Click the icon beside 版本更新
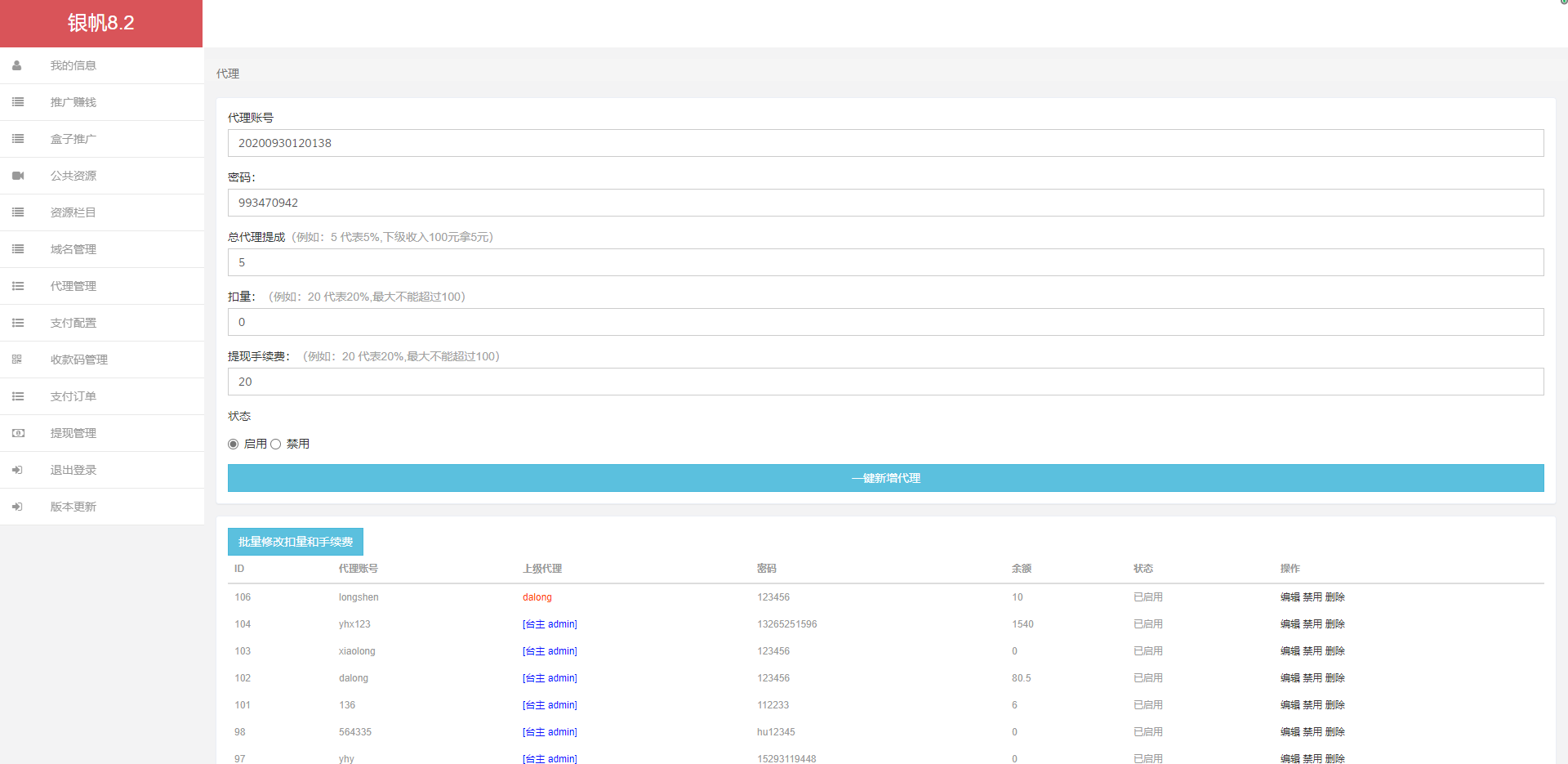1568x764 pixels. pyautogui.click(x=17, y=507)
